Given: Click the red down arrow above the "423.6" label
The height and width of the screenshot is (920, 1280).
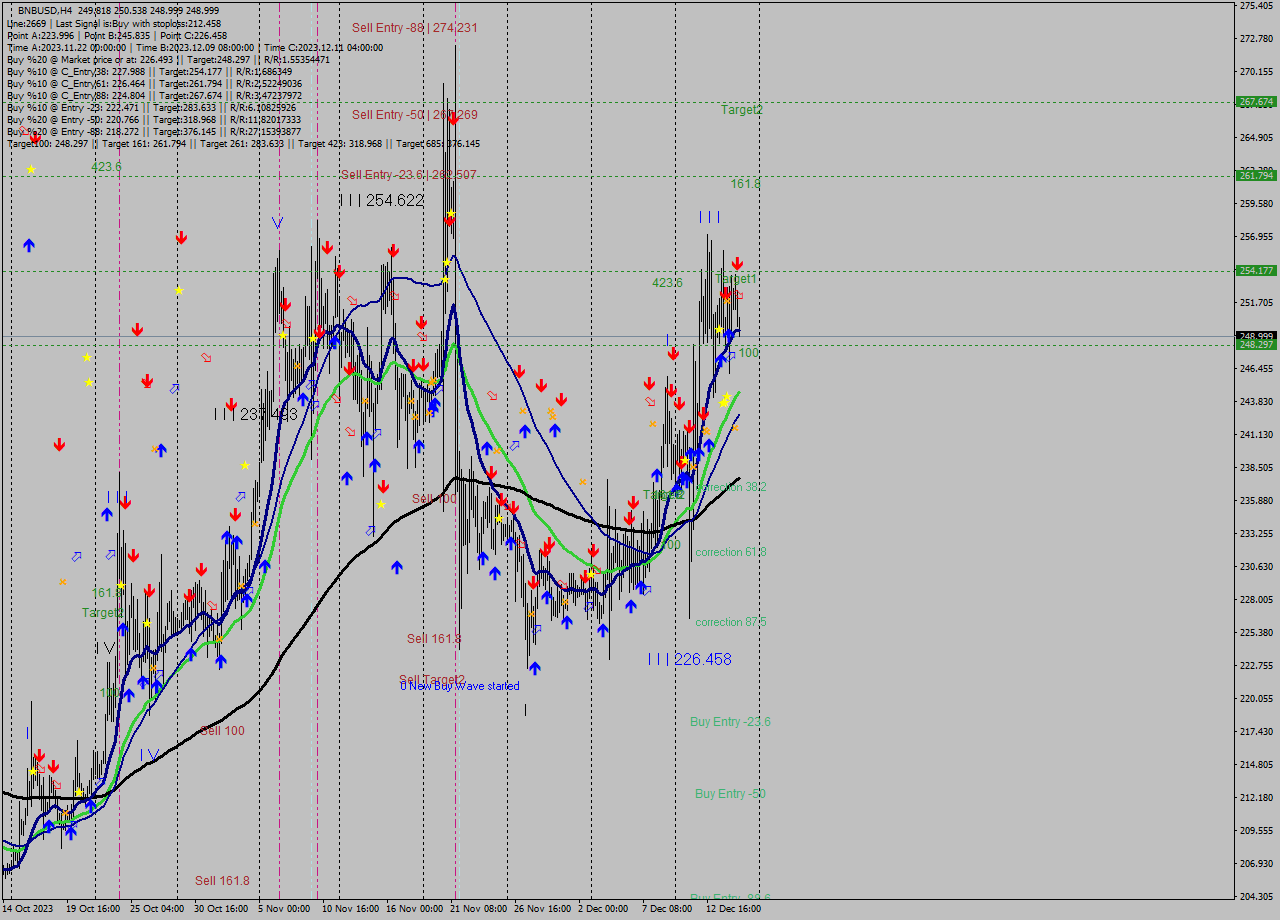Looking at the screenshot, I should tap(35, 138).
